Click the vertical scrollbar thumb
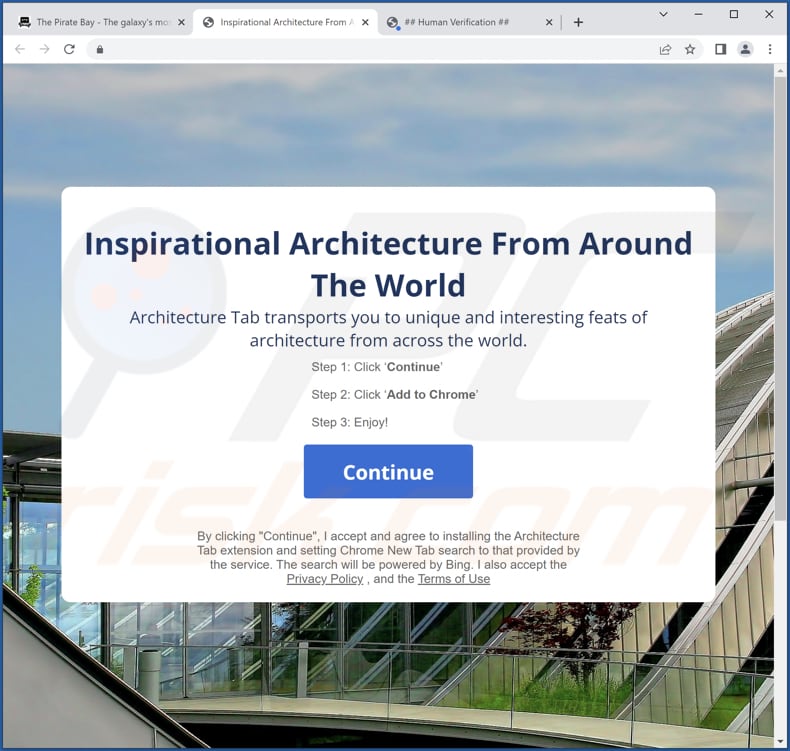Screen dimensions: 790x751 coord(780,300)
